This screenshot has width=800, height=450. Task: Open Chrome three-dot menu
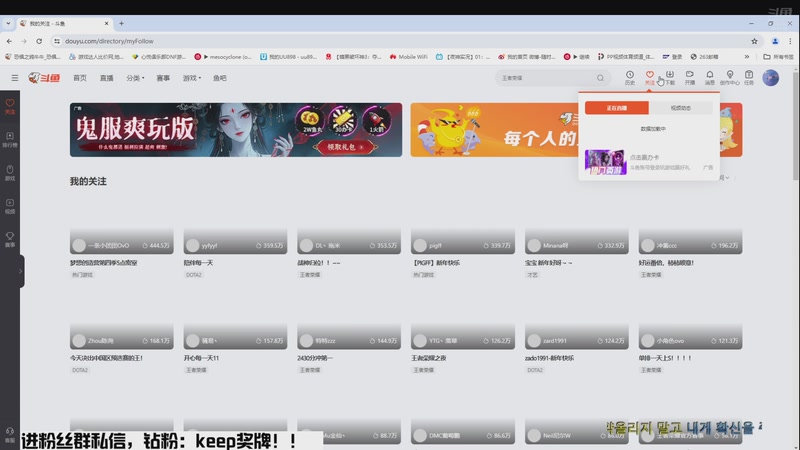[x=790, y=41]
